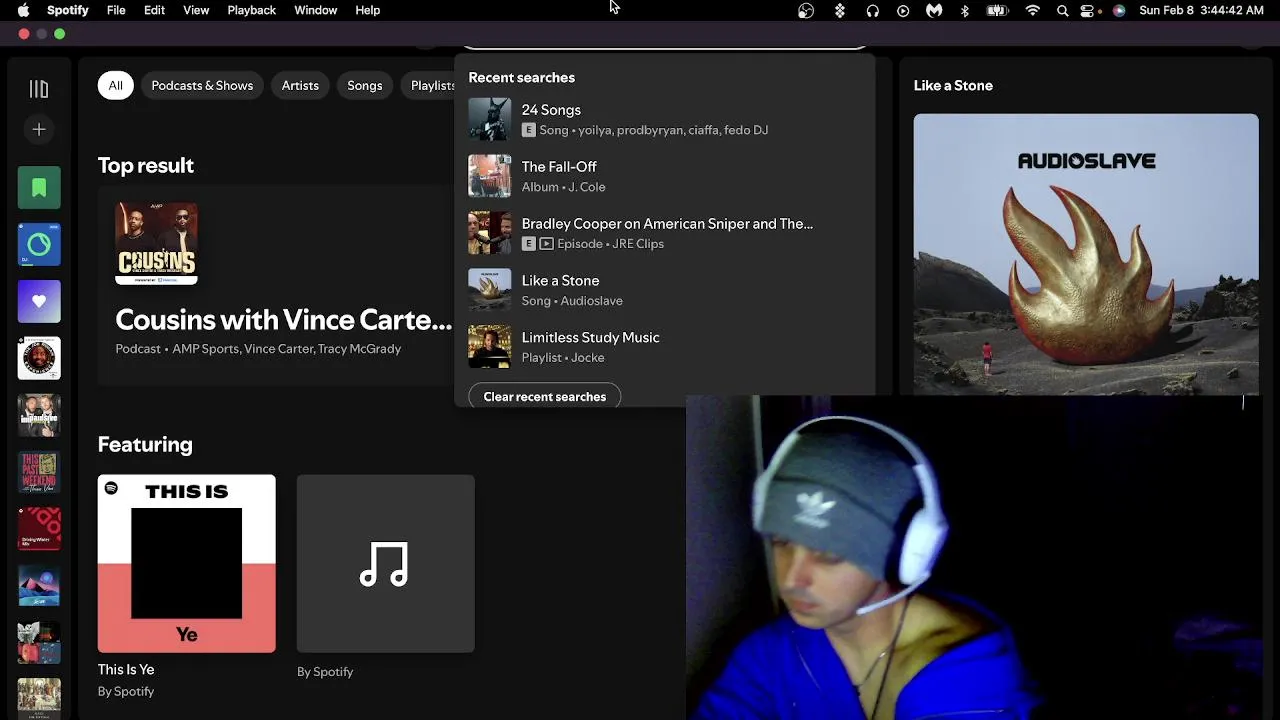
Task: Click Limitless Study Music playlist thumbnail
Action: [489, 347]
